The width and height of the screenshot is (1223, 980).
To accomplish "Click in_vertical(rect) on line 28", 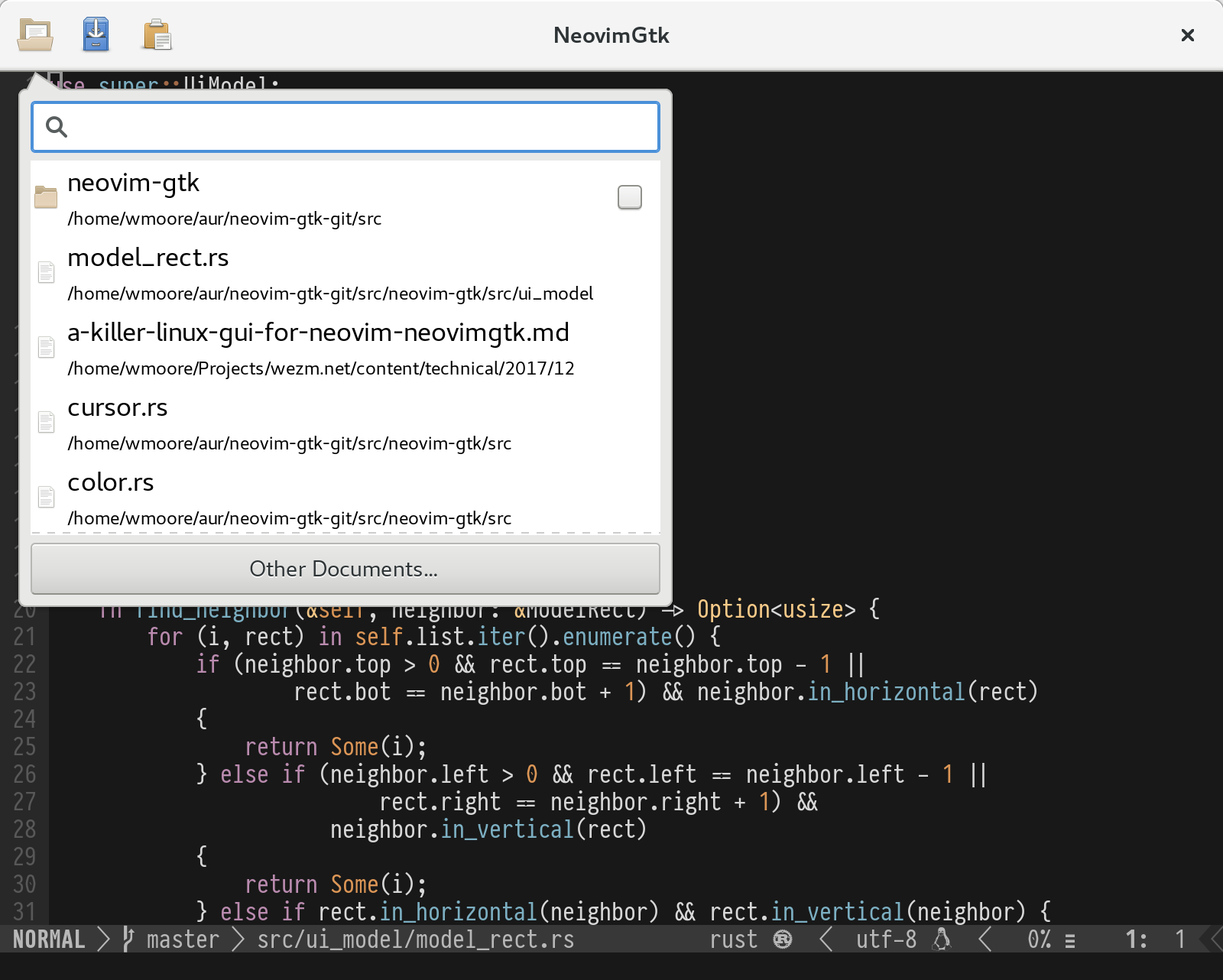I will 544,829.
